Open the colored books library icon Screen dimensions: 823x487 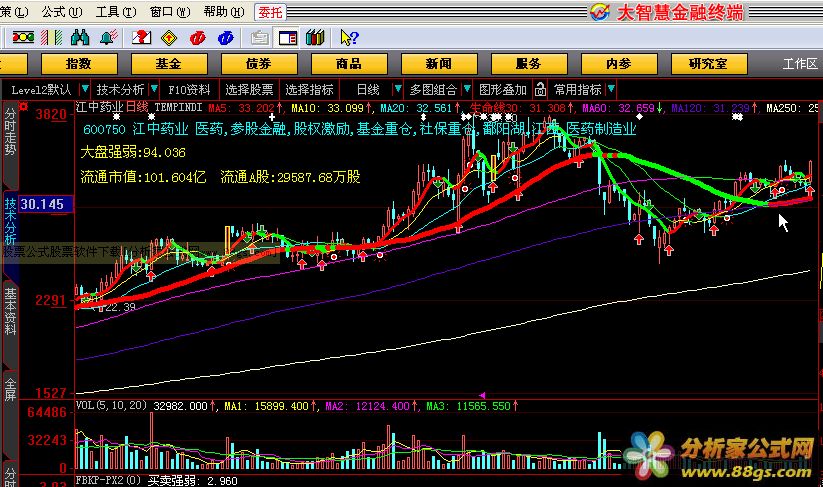pyautogui.click(x=315, y=38)
